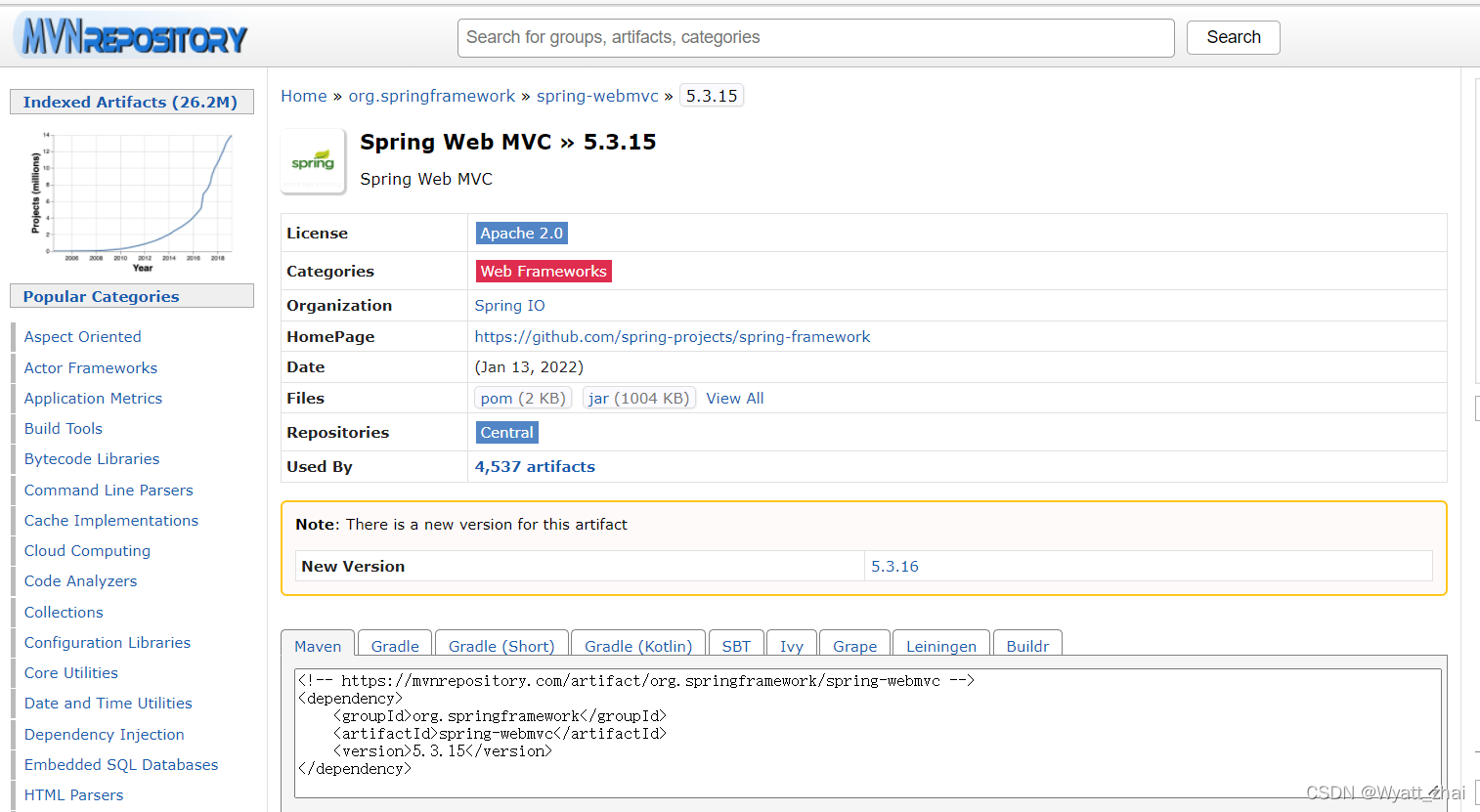Open Build Tools category
The width and height of the screenshot is (1480, 812).
pos(64,429)
